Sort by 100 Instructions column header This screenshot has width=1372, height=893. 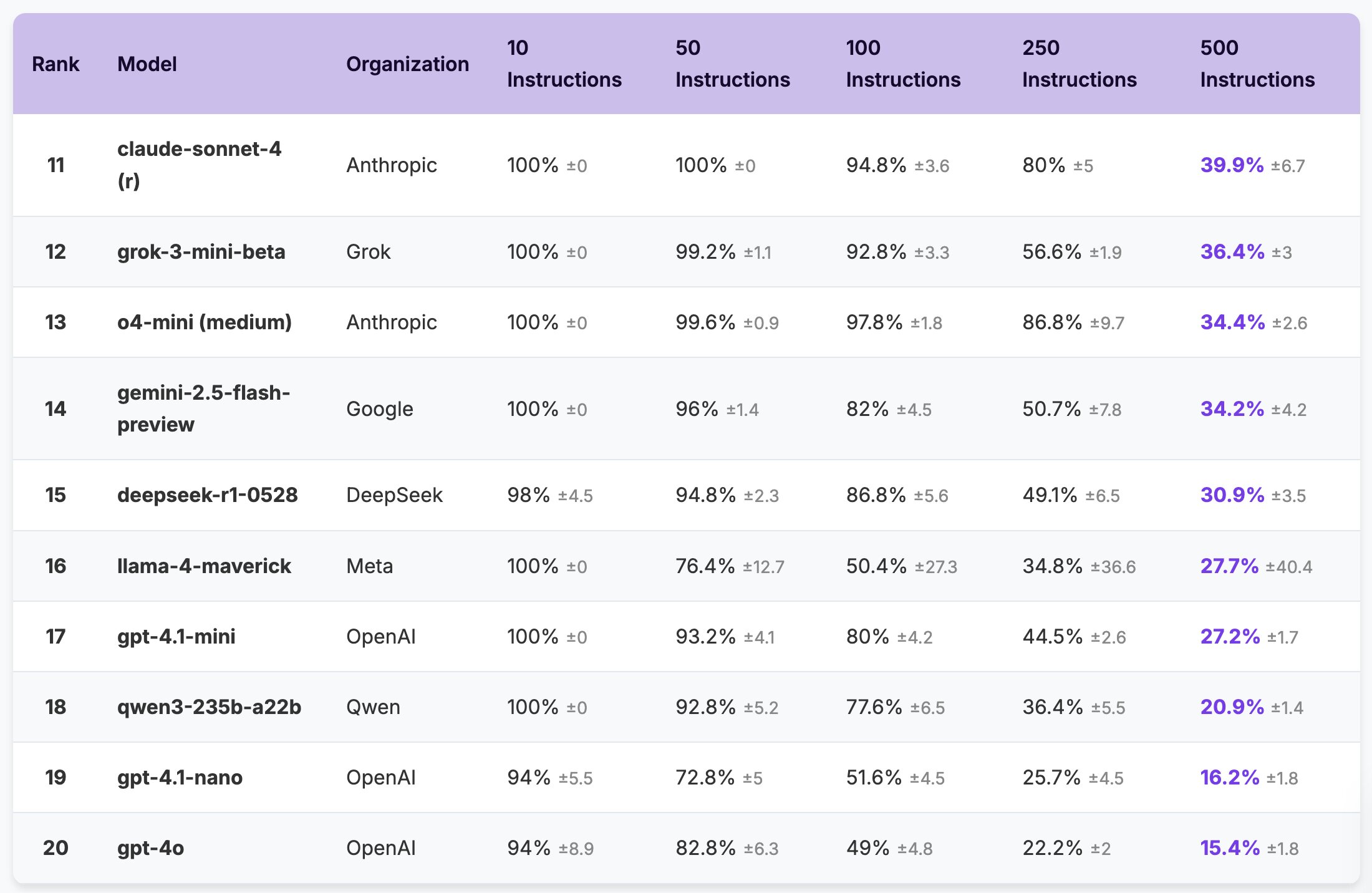pos(903,64)
